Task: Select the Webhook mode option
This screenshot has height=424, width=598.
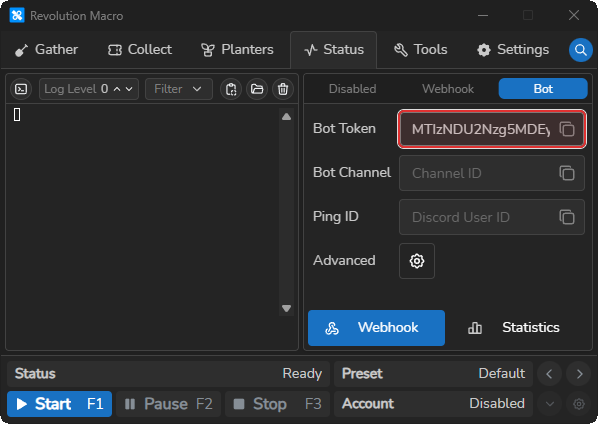Action: click(448, 89)
